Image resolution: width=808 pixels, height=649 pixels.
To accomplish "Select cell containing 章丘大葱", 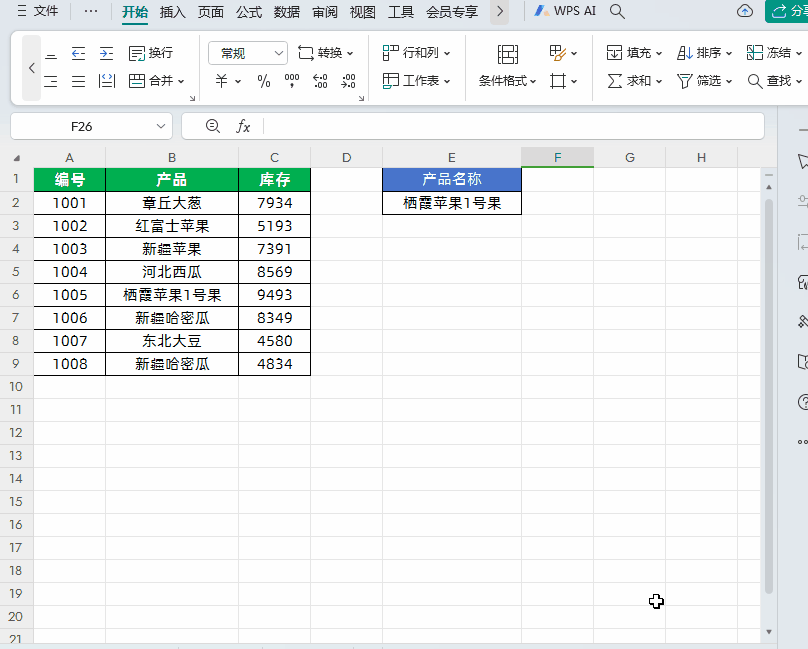I will coord(172,203).
